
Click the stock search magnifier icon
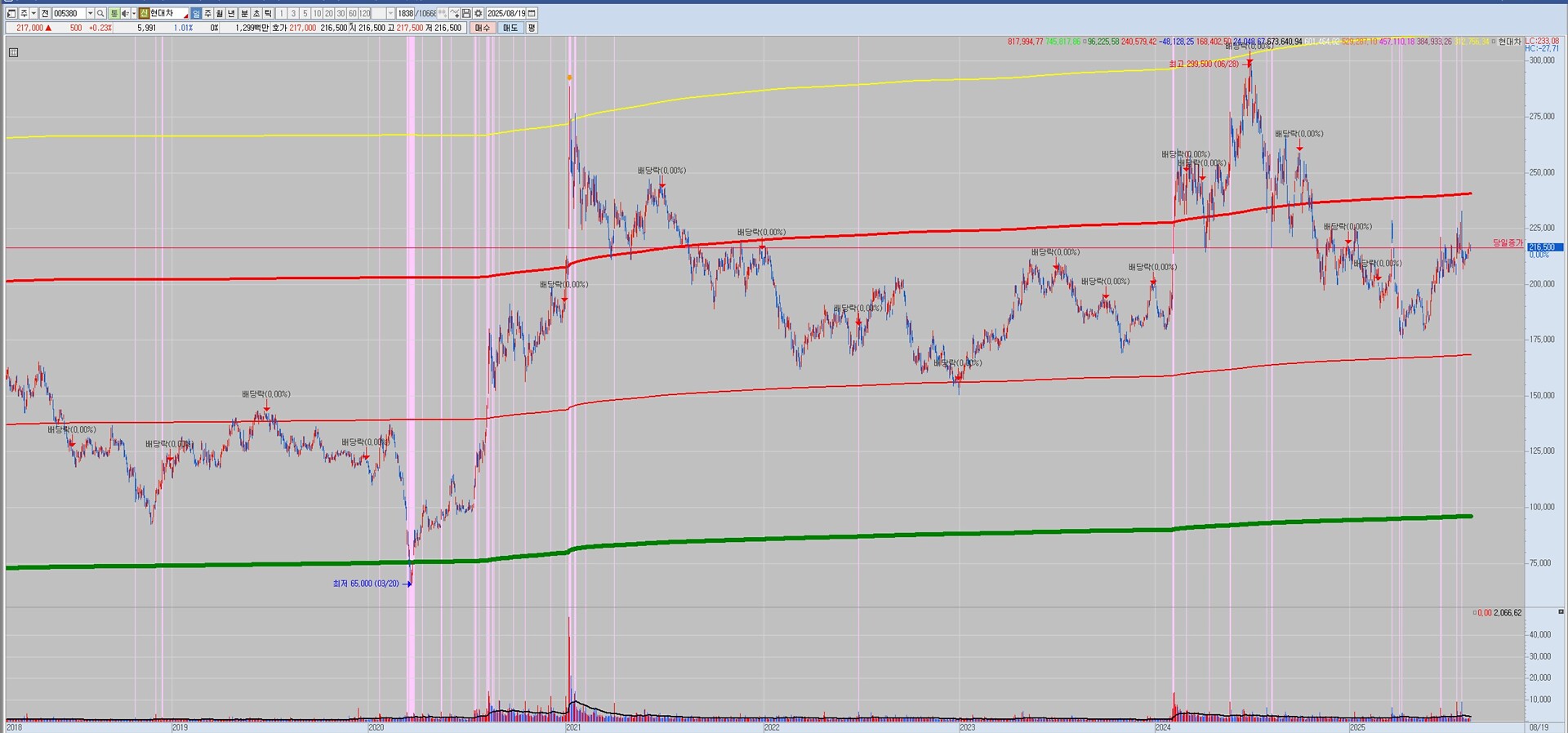[100, 14]
